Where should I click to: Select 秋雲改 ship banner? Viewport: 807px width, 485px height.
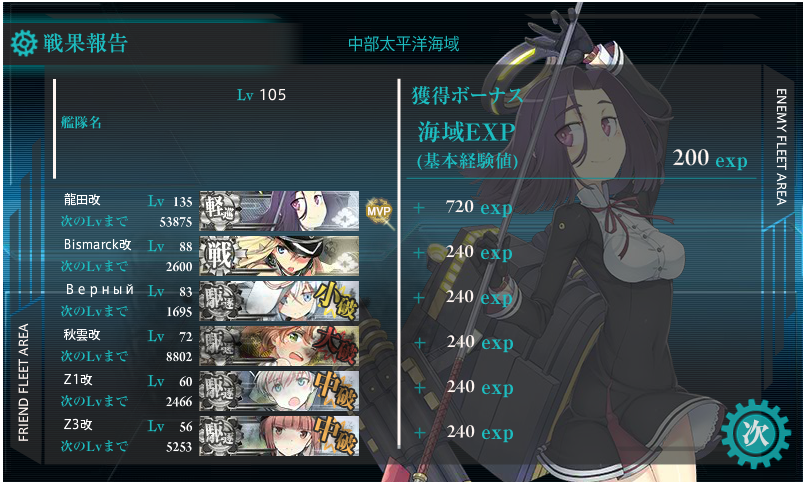pos(279,345)
